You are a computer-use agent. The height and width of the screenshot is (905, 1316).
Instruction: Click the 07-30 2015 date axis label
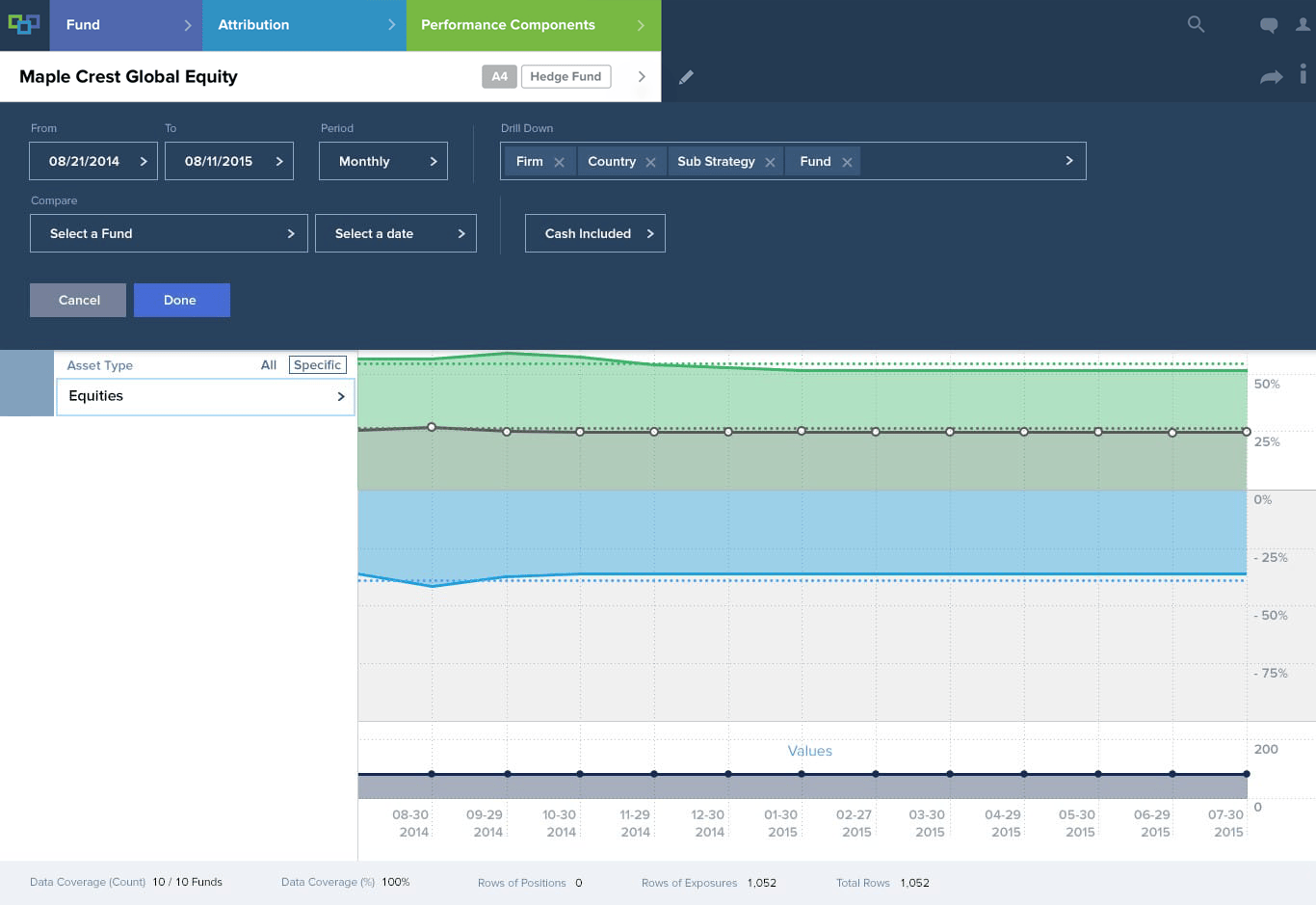pyautogui.click(x=1226, y=823)
